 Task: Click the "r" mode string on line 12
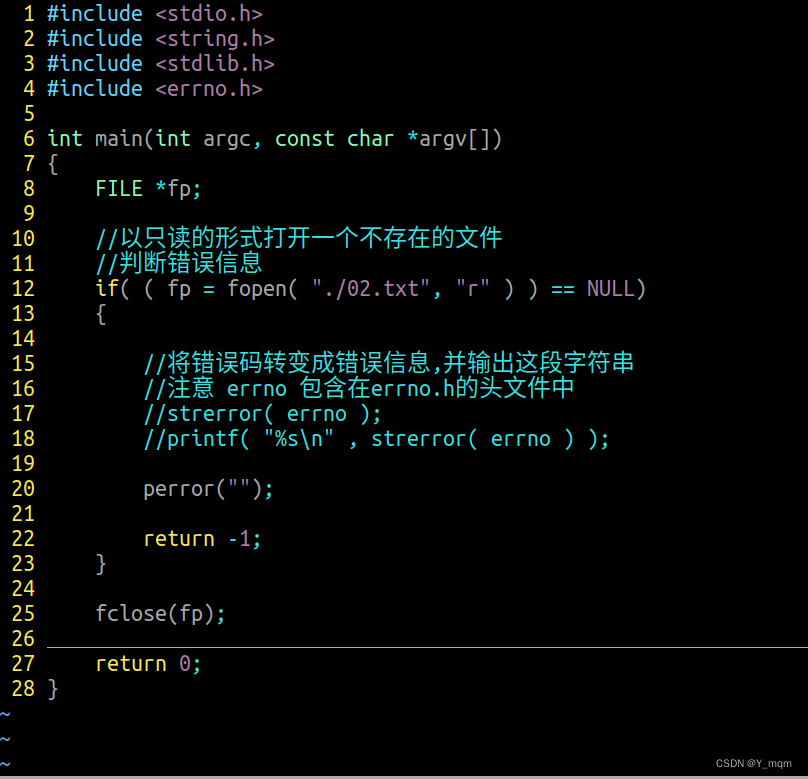pyautogui.click(x=473, y=288)
